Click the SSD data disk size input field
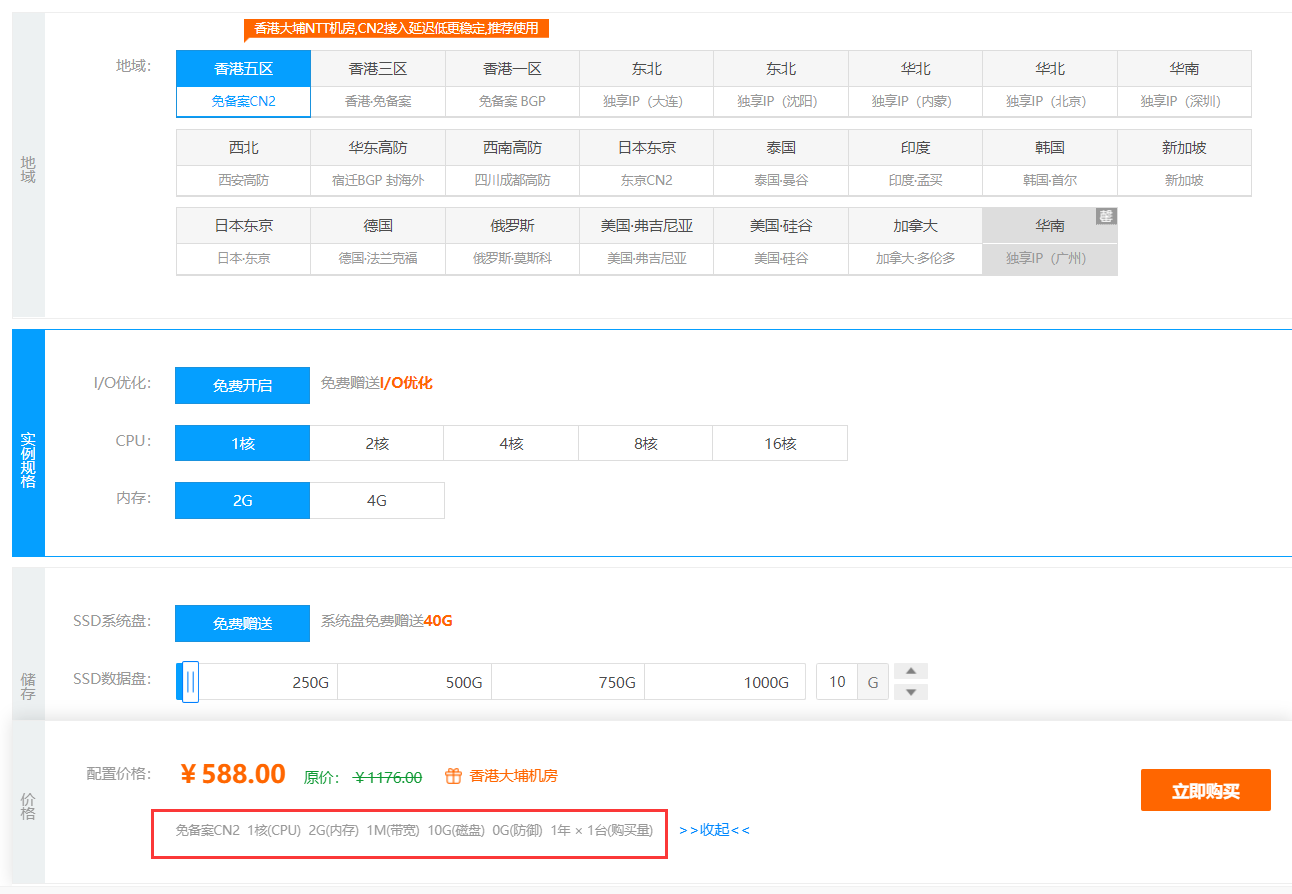This screenshot has width=1292, height=894. [837, 682]
